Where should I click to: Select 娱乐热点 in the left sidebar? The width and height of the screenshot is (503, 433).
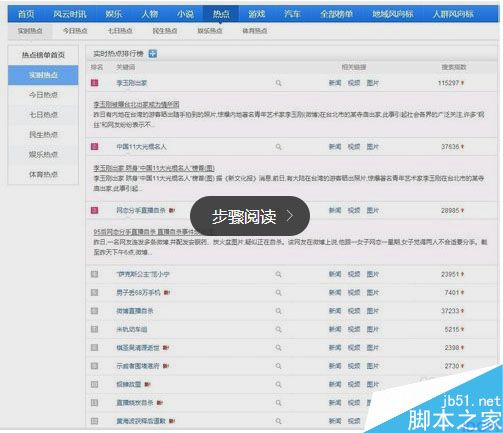tap(43, 154)
